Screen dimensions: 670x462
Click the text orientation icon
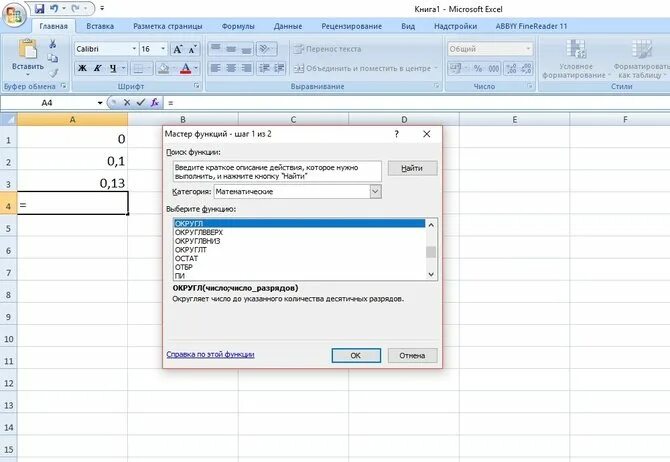tap(264, 49)
